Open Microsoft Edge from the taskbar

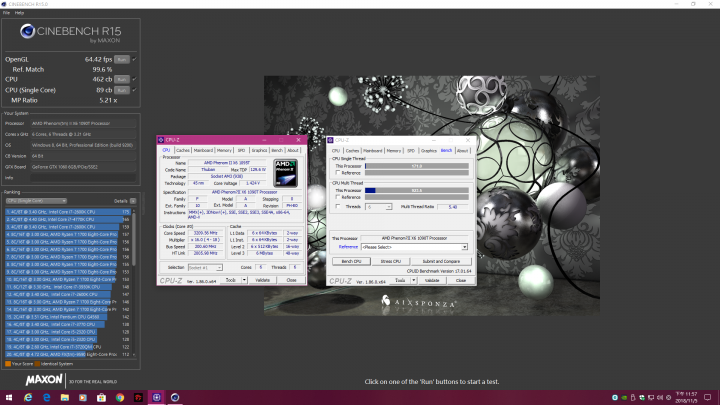pyautogui.click(x=46, y=397)
